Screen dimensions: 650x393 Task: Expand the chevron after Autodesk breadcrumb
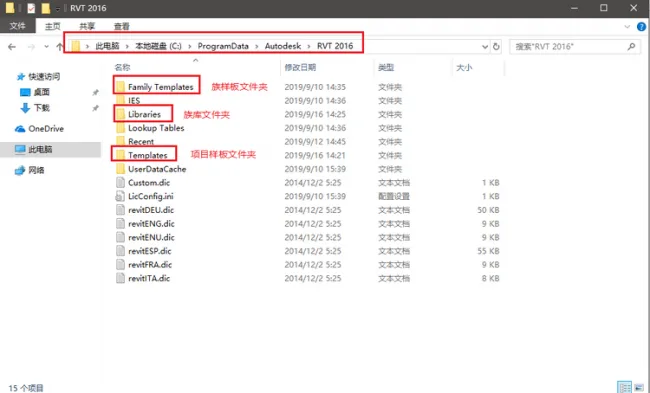[309, 46]
